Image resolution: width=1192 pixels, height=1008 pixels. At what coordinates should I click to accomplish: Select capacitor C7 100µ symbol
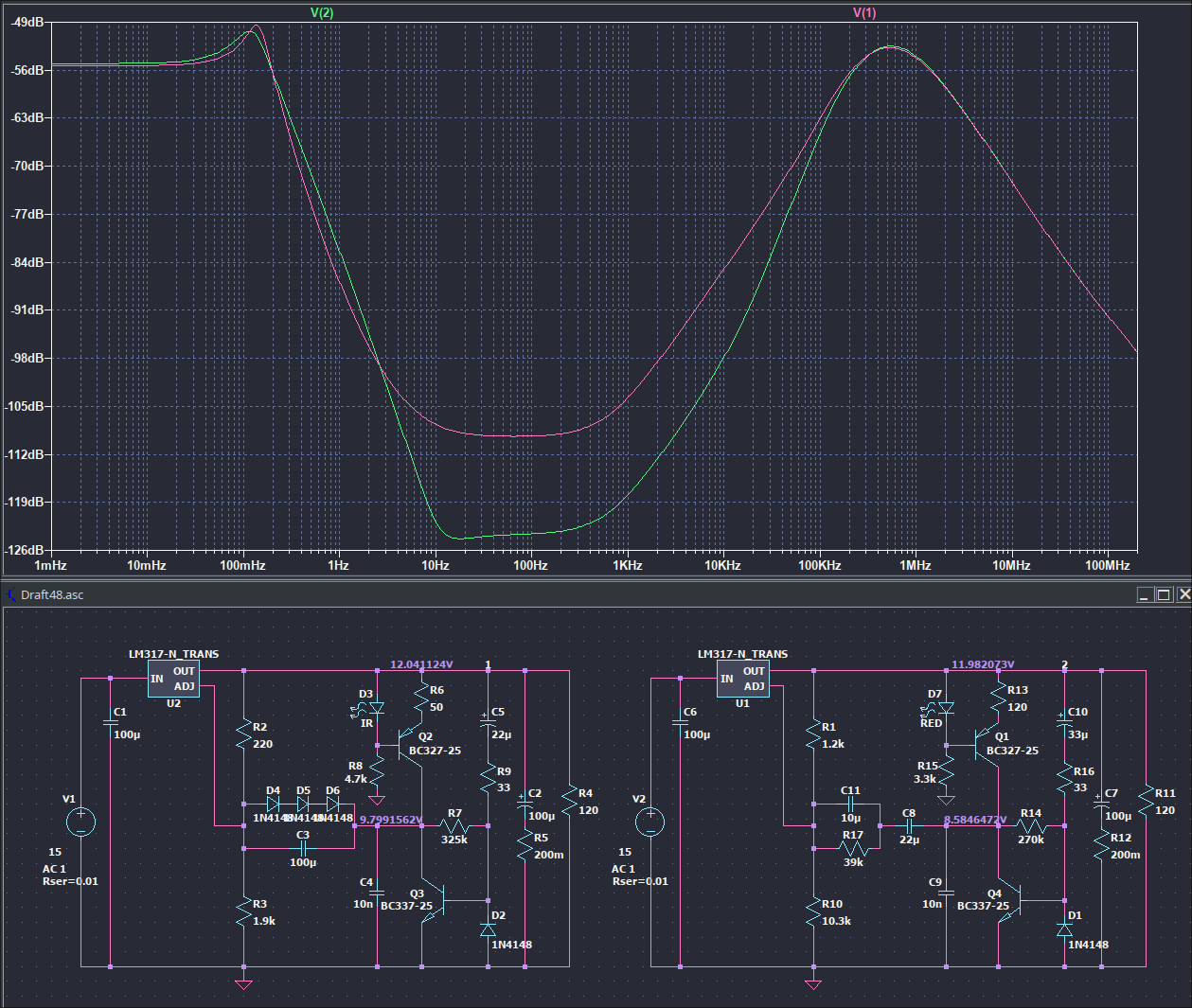coord(1101,804)
